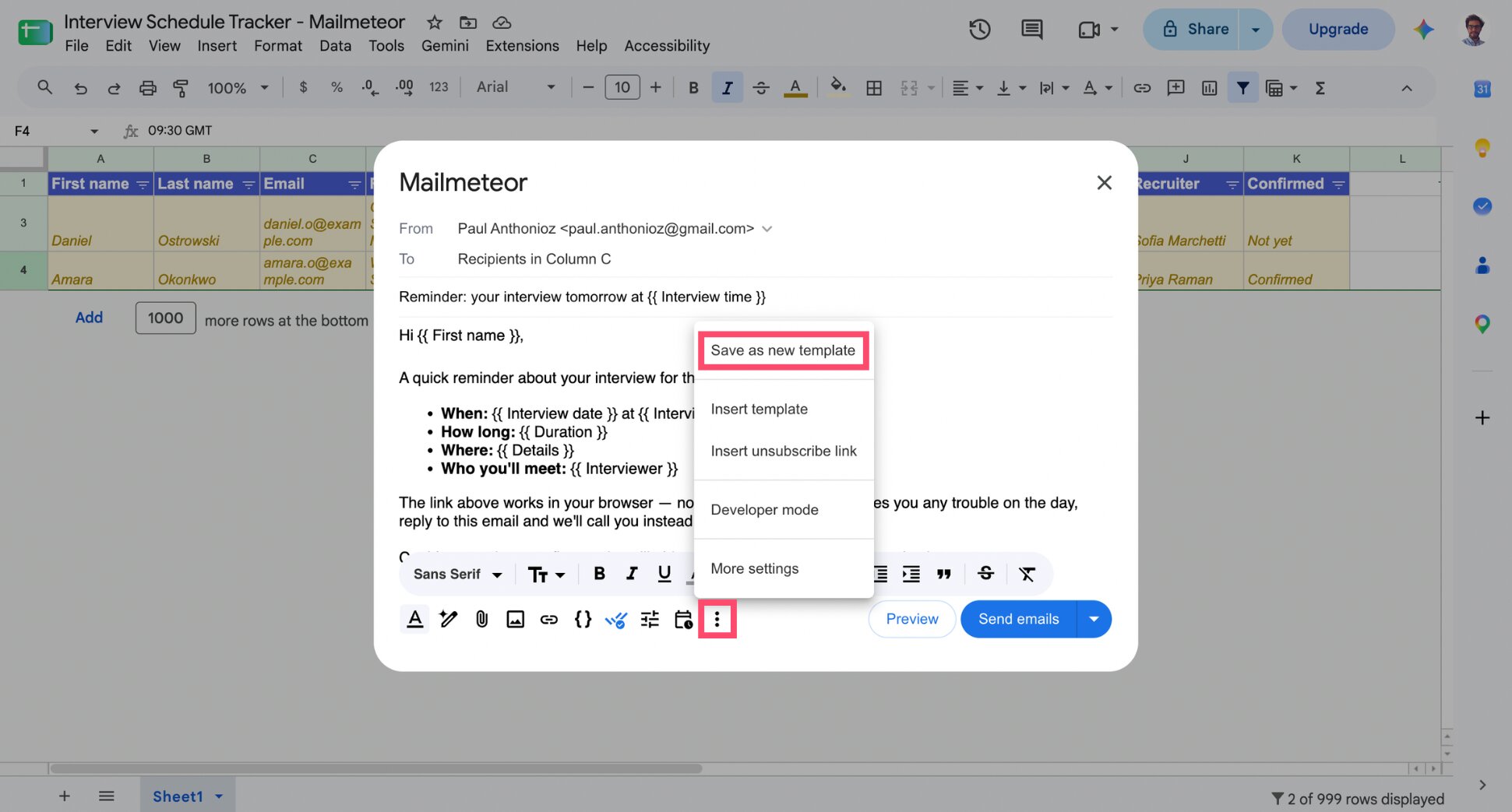
Task: Click the font size input box
Action: coord(622,87)
